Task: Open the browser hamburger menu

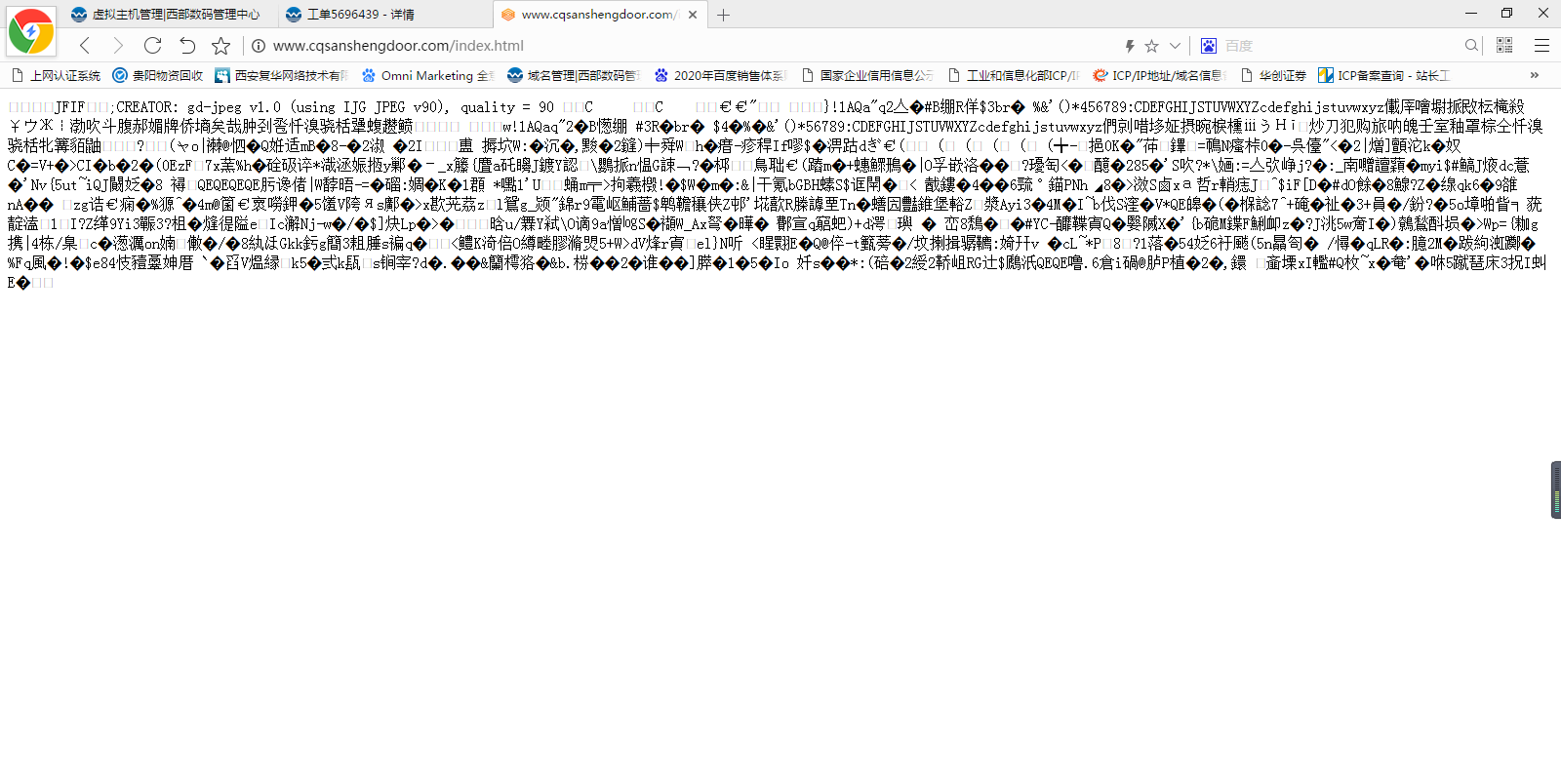Action: 1541,46
